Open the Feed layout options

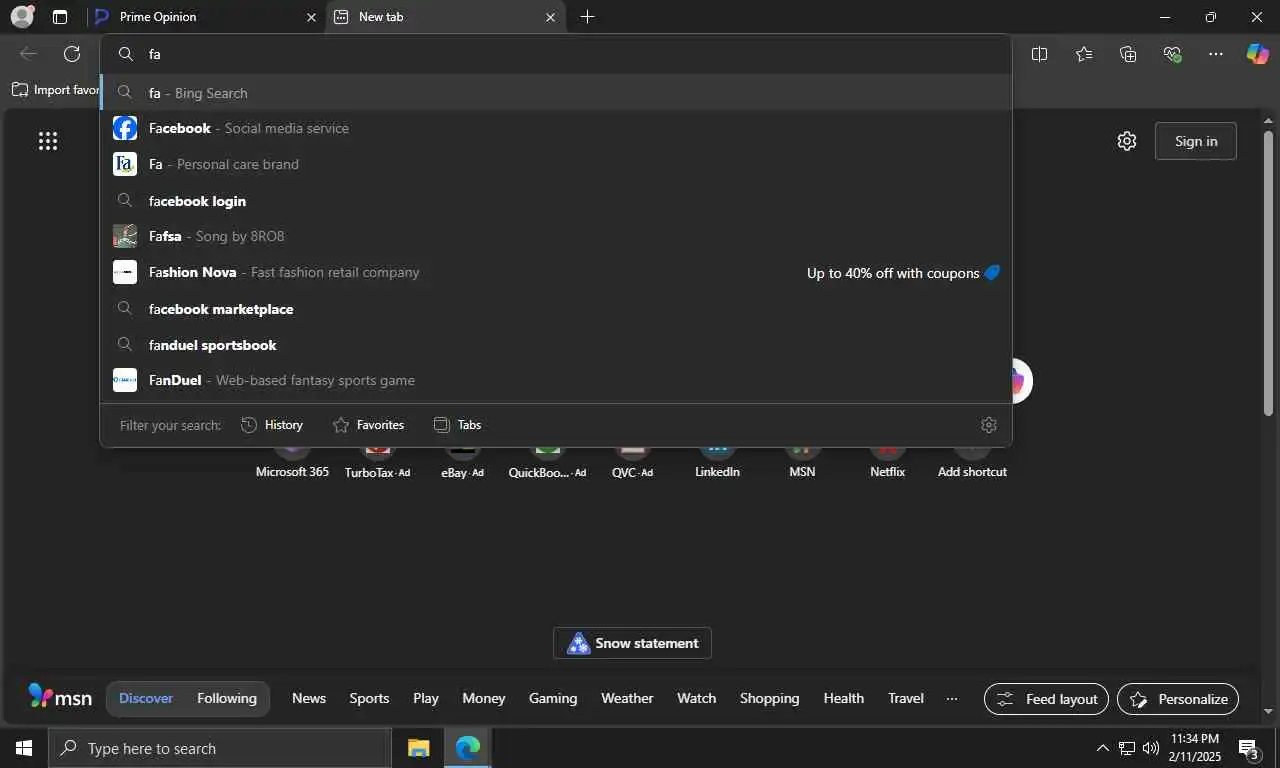click(1046, 699)
